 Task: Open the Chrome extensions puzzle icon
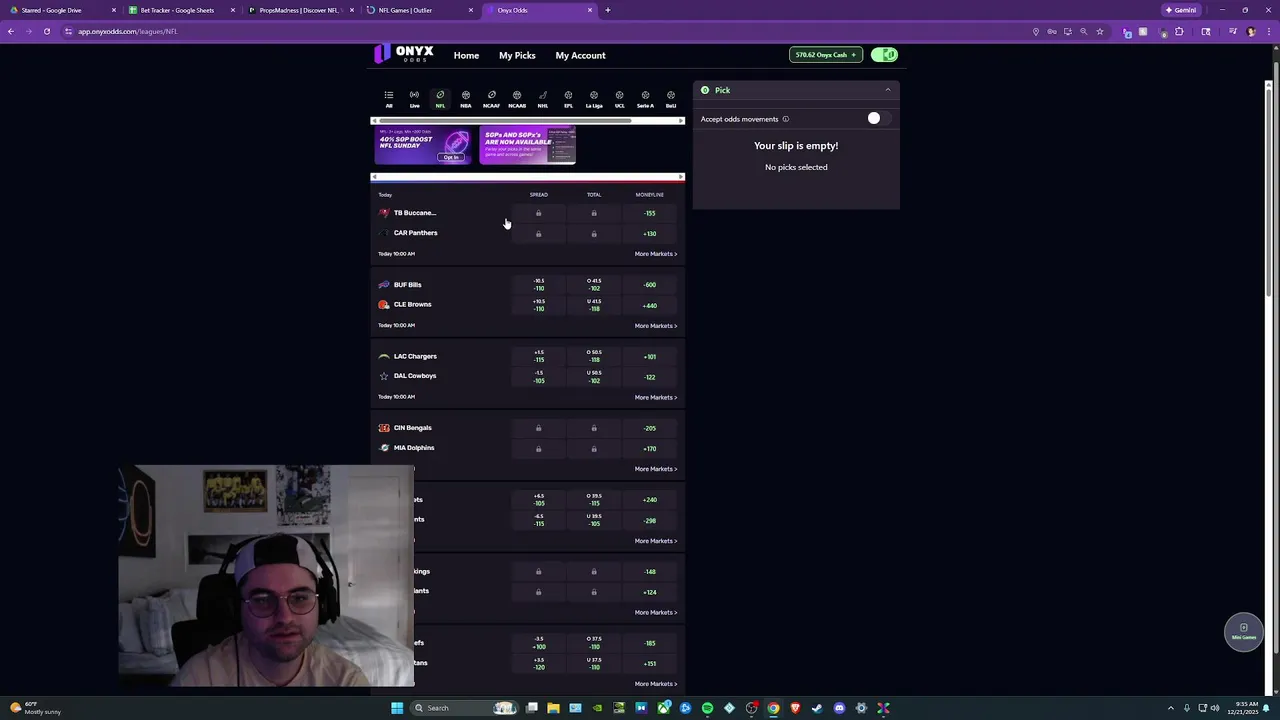[1179, 31]
